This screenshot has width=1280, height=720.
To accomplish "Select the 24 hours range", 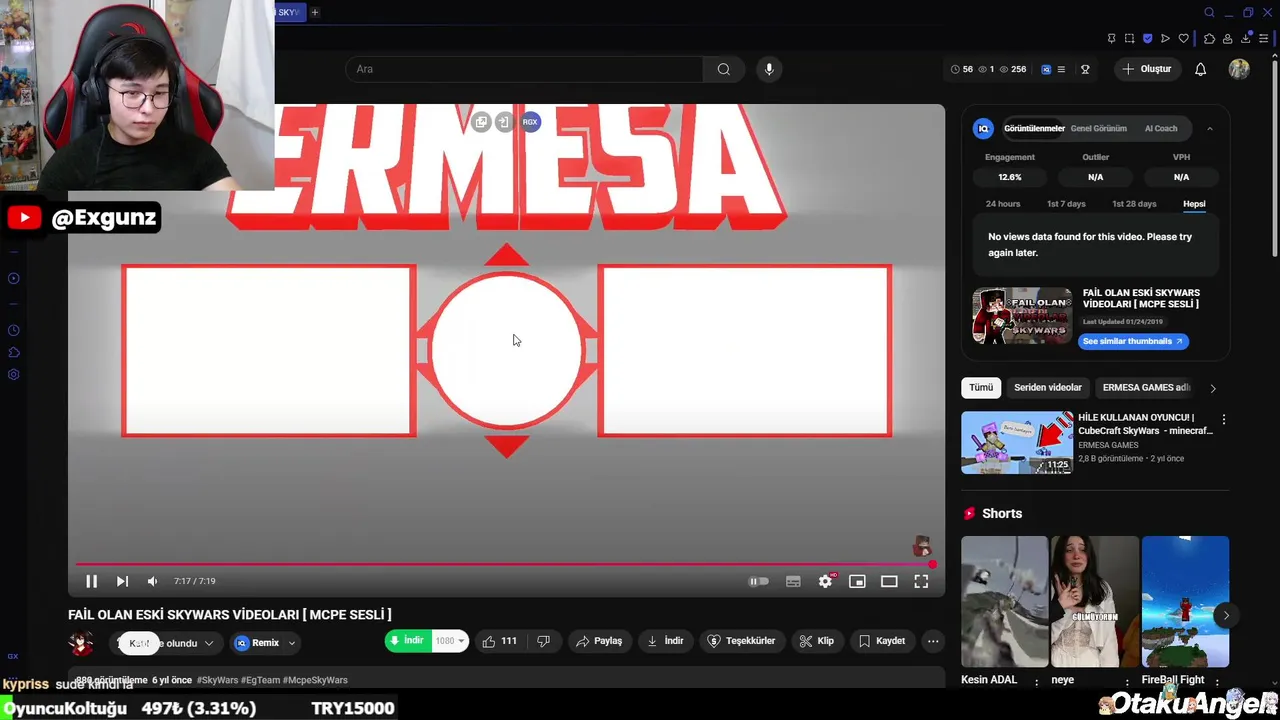I will click(1003, 204).
